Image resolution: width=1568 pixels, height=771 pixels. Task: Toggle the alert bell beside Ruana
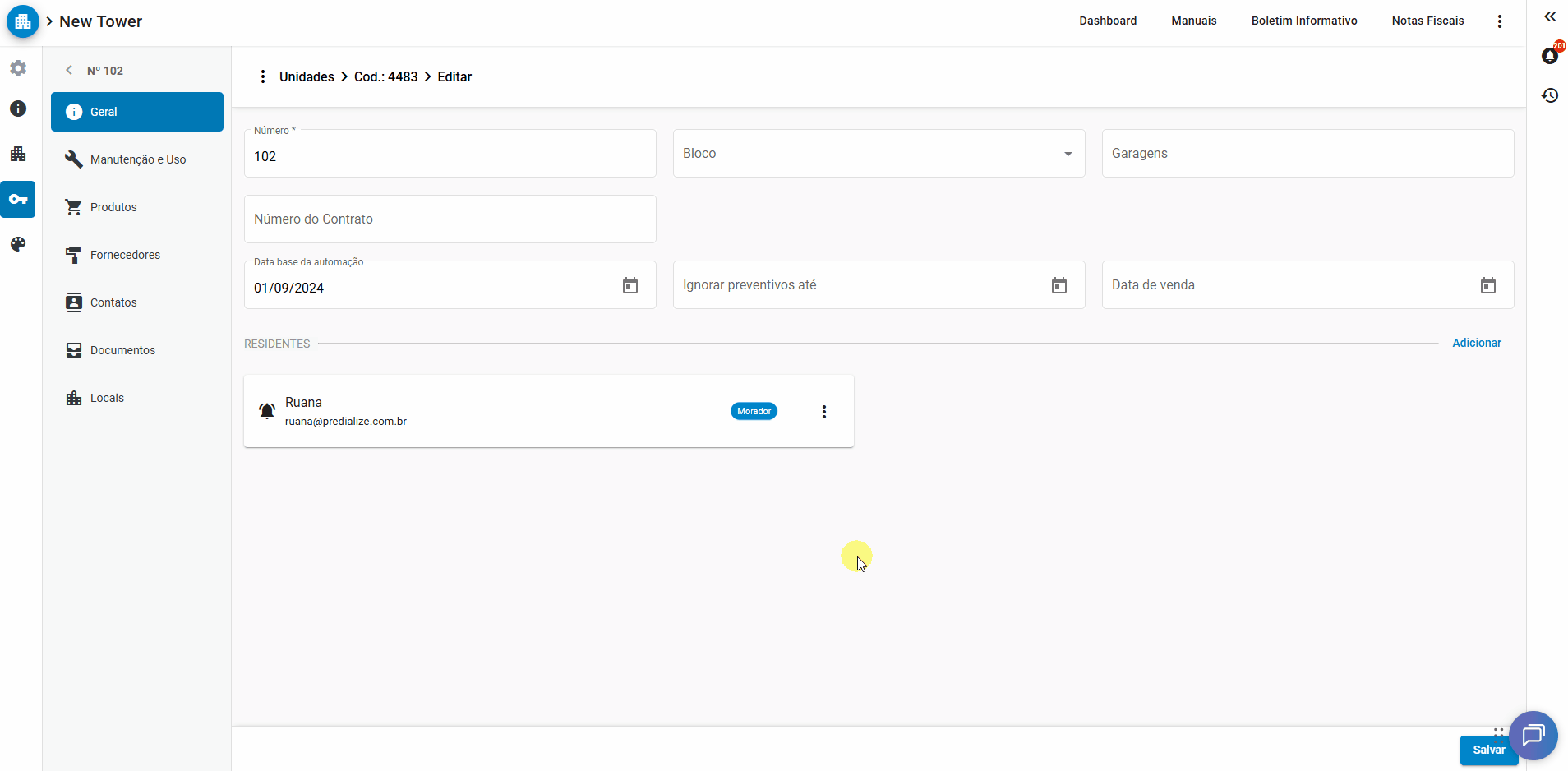coord(267,411)
